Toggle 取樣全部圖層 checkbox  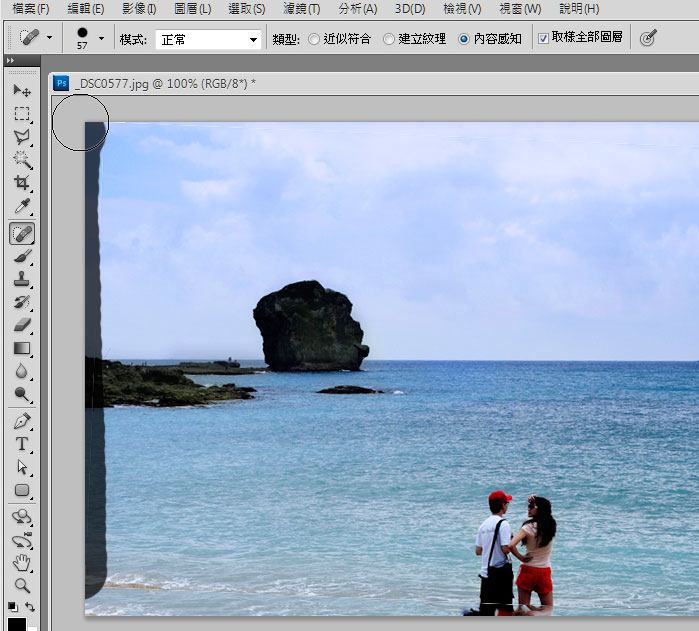coord(543,38)
